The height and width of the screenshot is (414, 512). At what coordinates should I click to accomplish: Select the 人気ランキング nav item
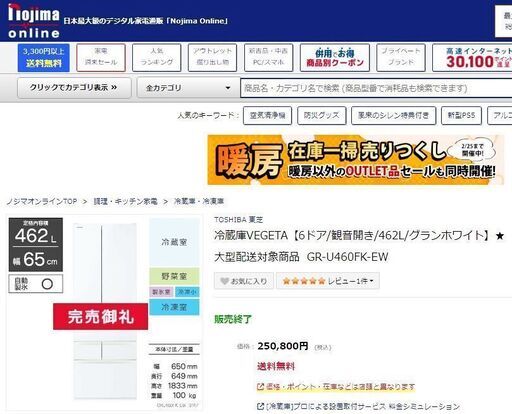pos(157,58)
